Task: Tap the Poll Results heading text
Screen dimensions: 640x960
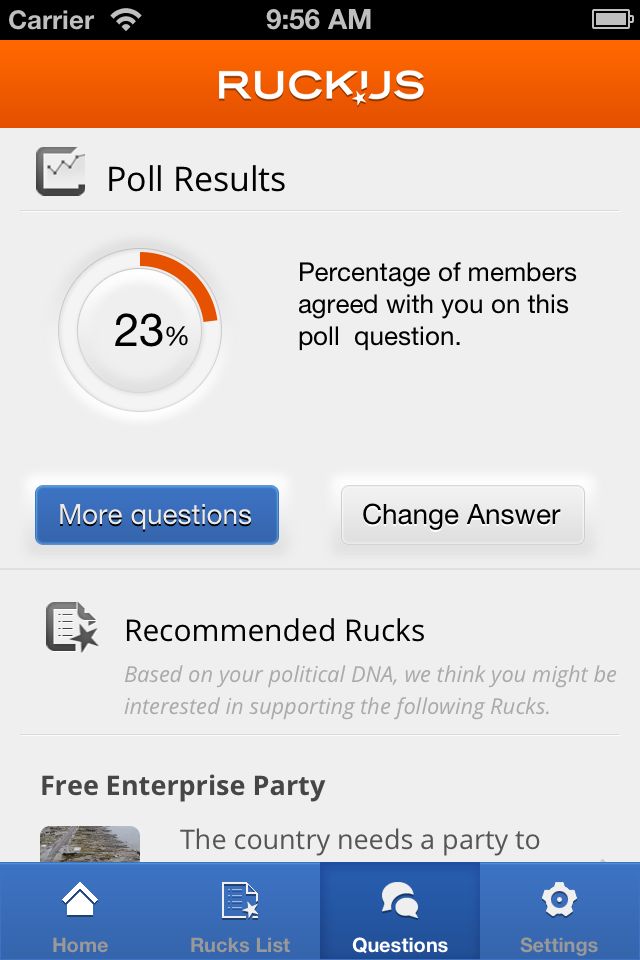Action: (x=196, y=179)
